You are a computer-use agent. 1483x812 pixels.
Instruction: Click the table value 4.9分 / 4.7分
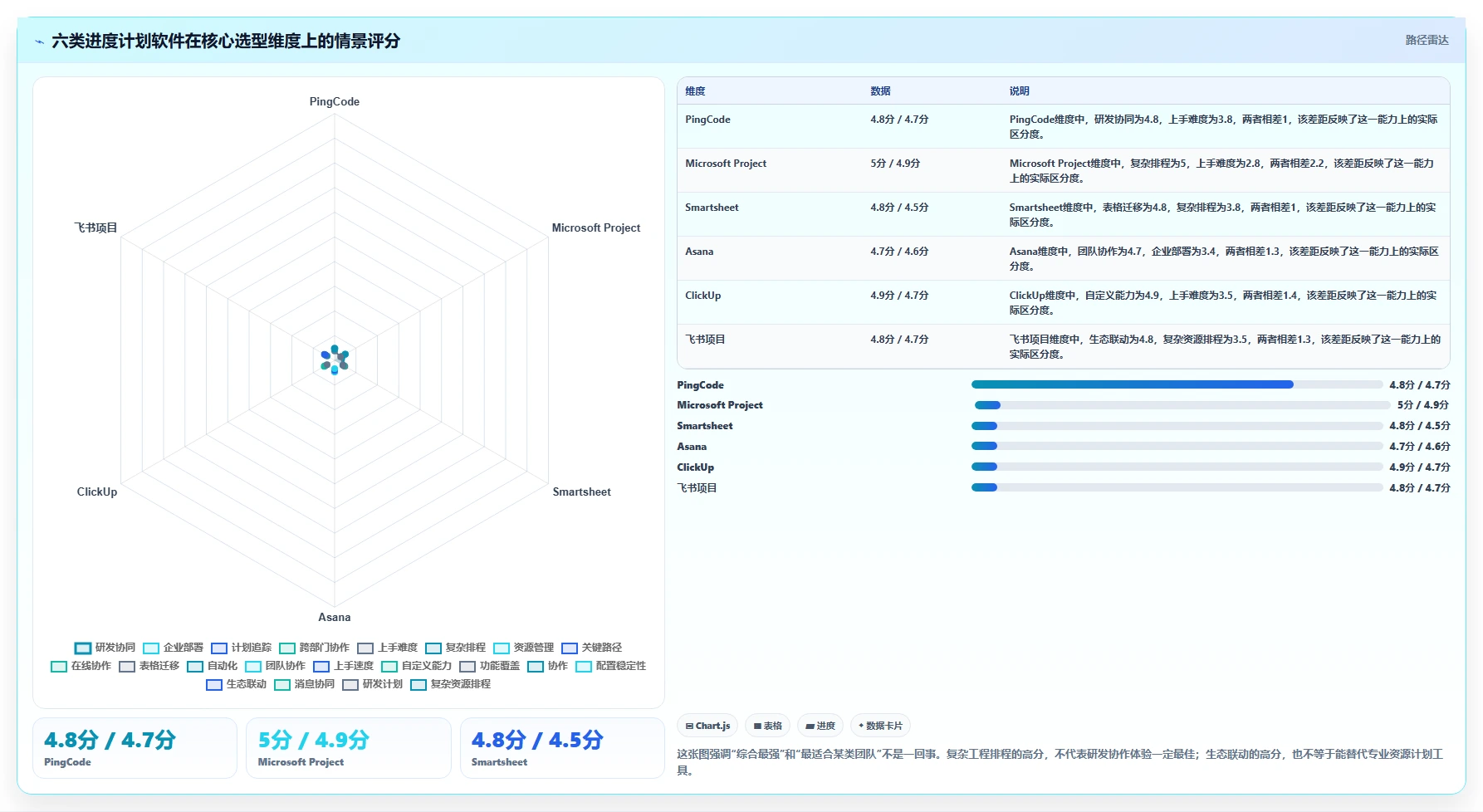[899, 296]
